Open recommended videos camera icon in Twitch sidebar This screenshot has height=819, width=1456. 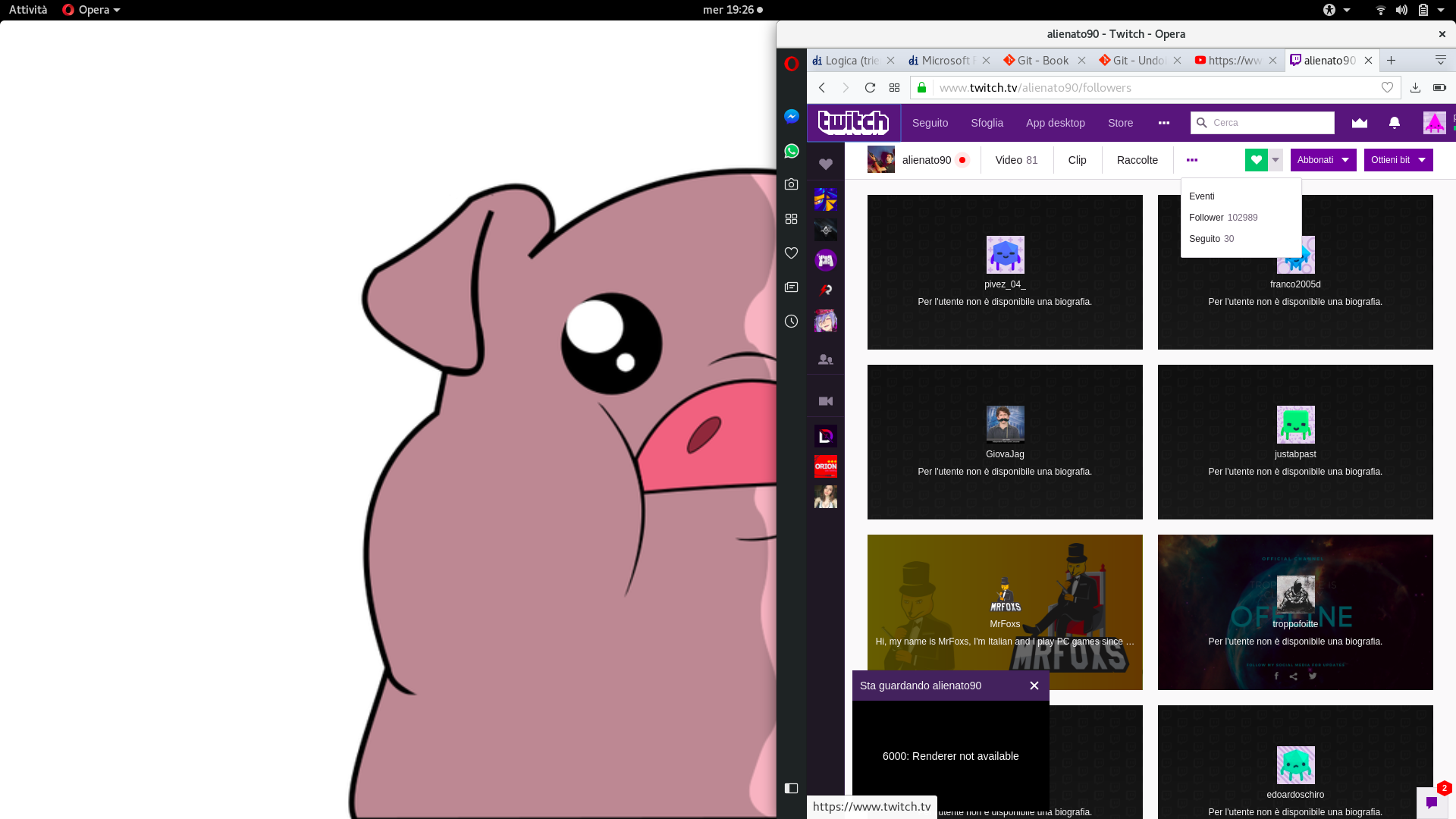coord(826,401)
